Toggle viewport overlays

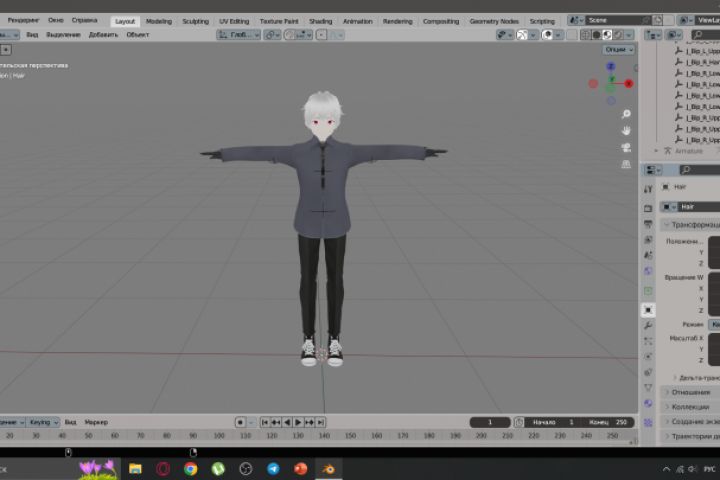coord(547,35)
